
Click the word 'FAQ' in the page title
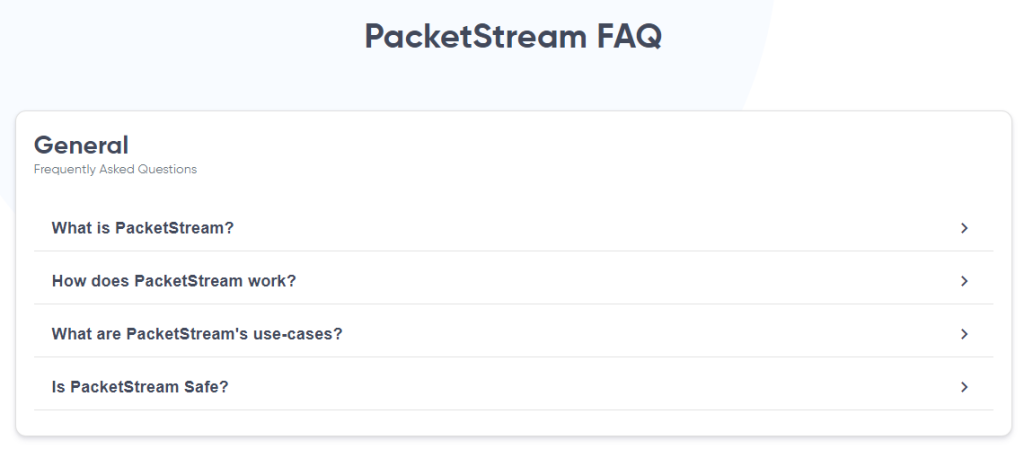[630, 37]
